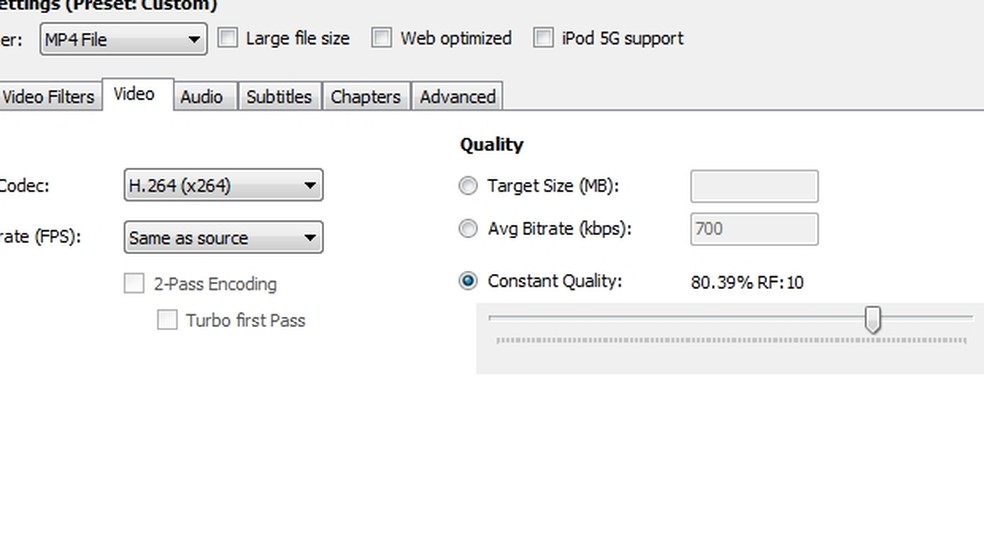Open the Advanced tab
Viewport: 984px width, 536px height.
pos(457,97)
